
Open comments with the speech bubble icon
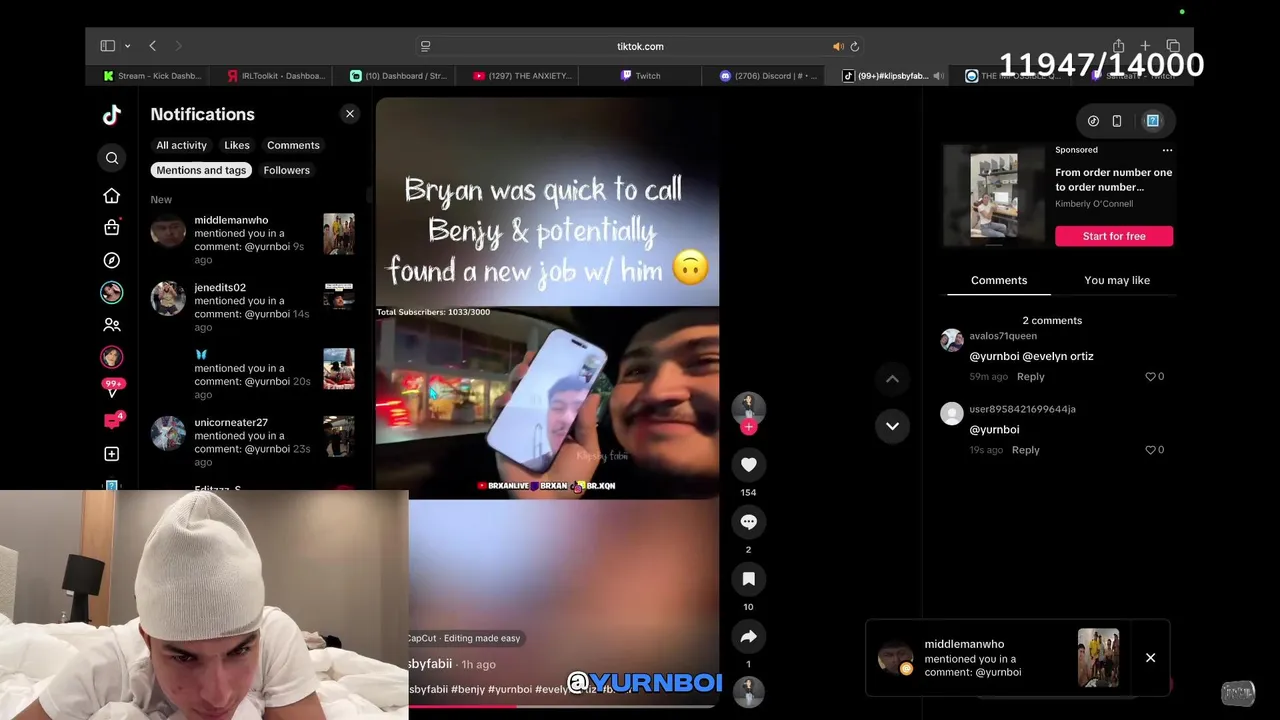748,521
